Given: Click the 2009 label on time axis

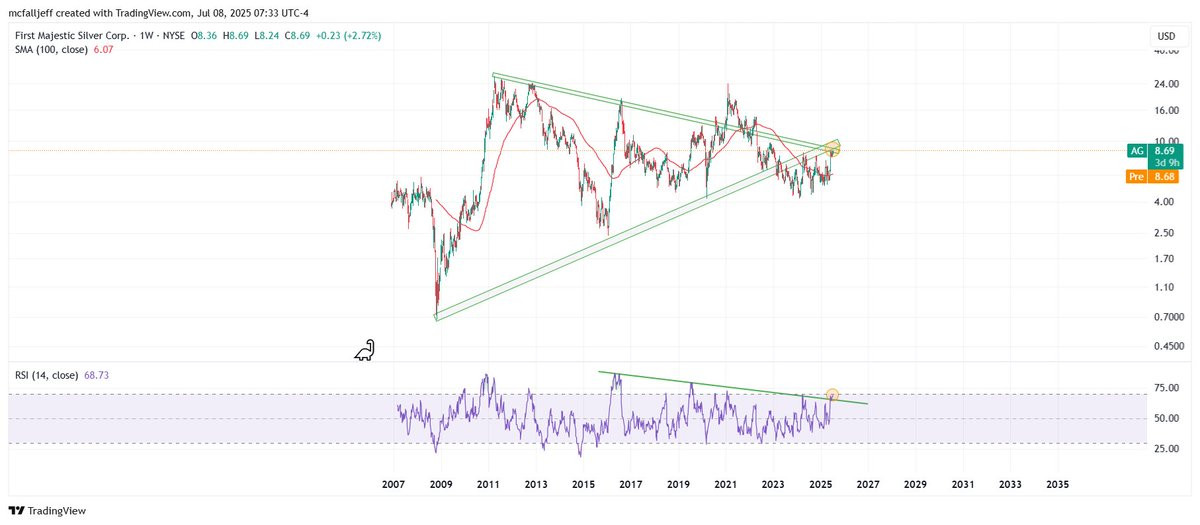Looking at the screenshot, I should click(440, 484).
